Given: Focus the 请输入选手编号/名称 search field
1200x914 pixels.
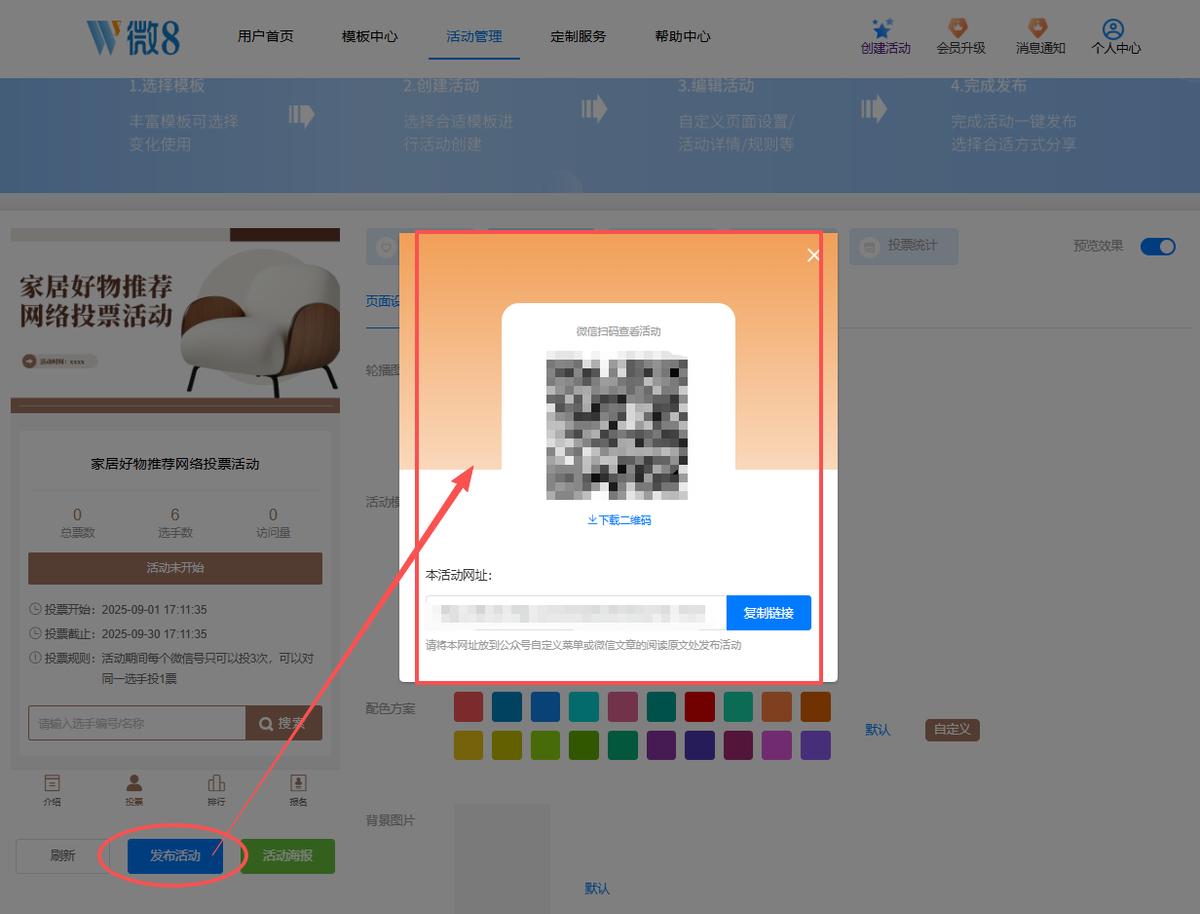Looking at the screenshot, I should (x=137, y=723).
